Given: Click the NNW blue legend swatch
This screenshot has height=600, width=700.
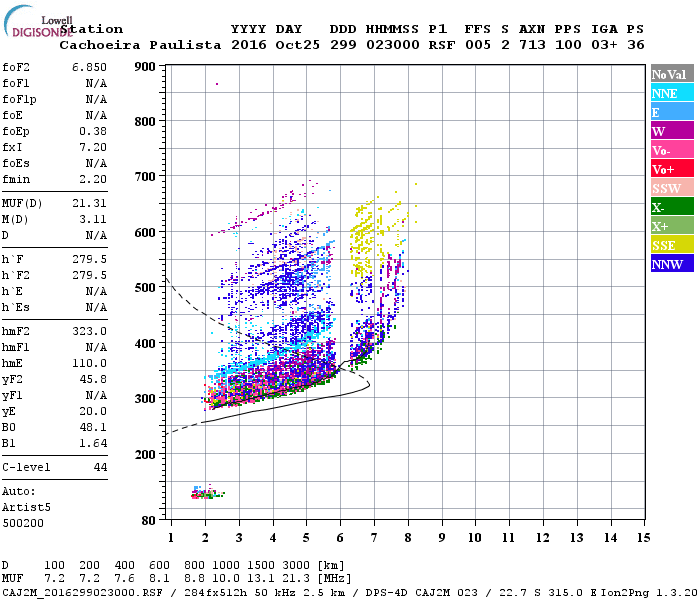Looking at the screenshot, I should 672,263.
